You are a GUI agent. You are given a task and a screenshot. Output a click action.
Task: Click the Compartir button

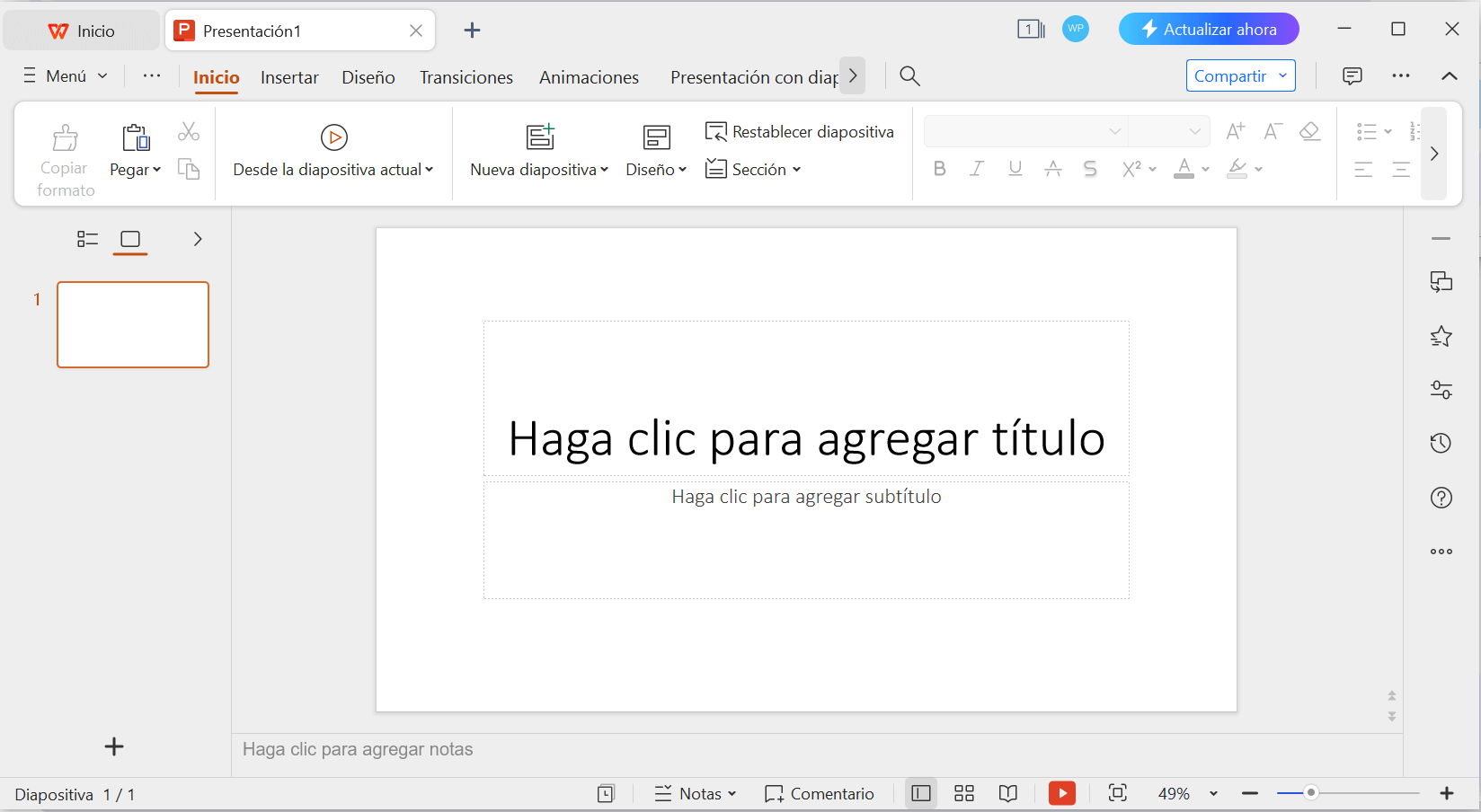coord(1240,76)
